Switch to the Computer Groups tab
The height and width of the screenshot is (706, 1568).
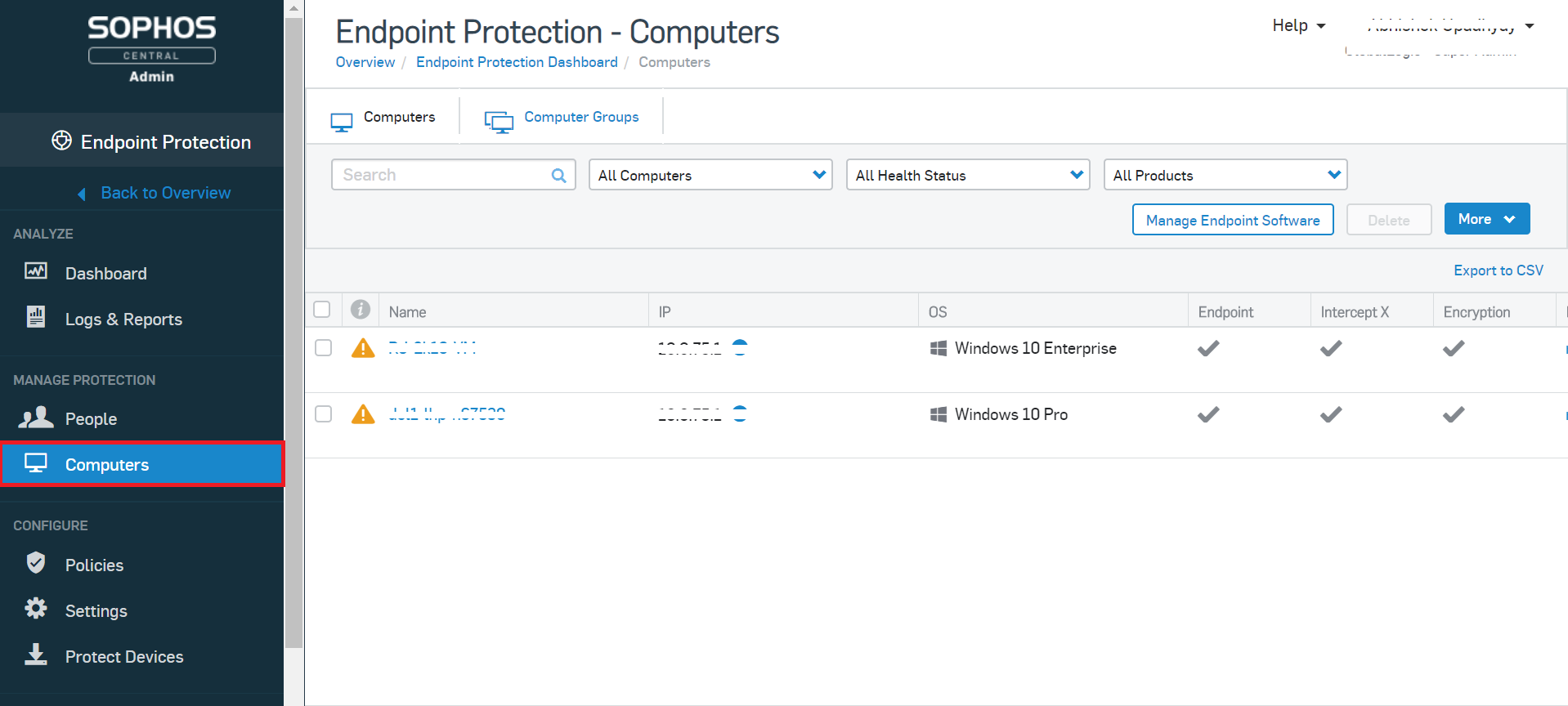580,117
